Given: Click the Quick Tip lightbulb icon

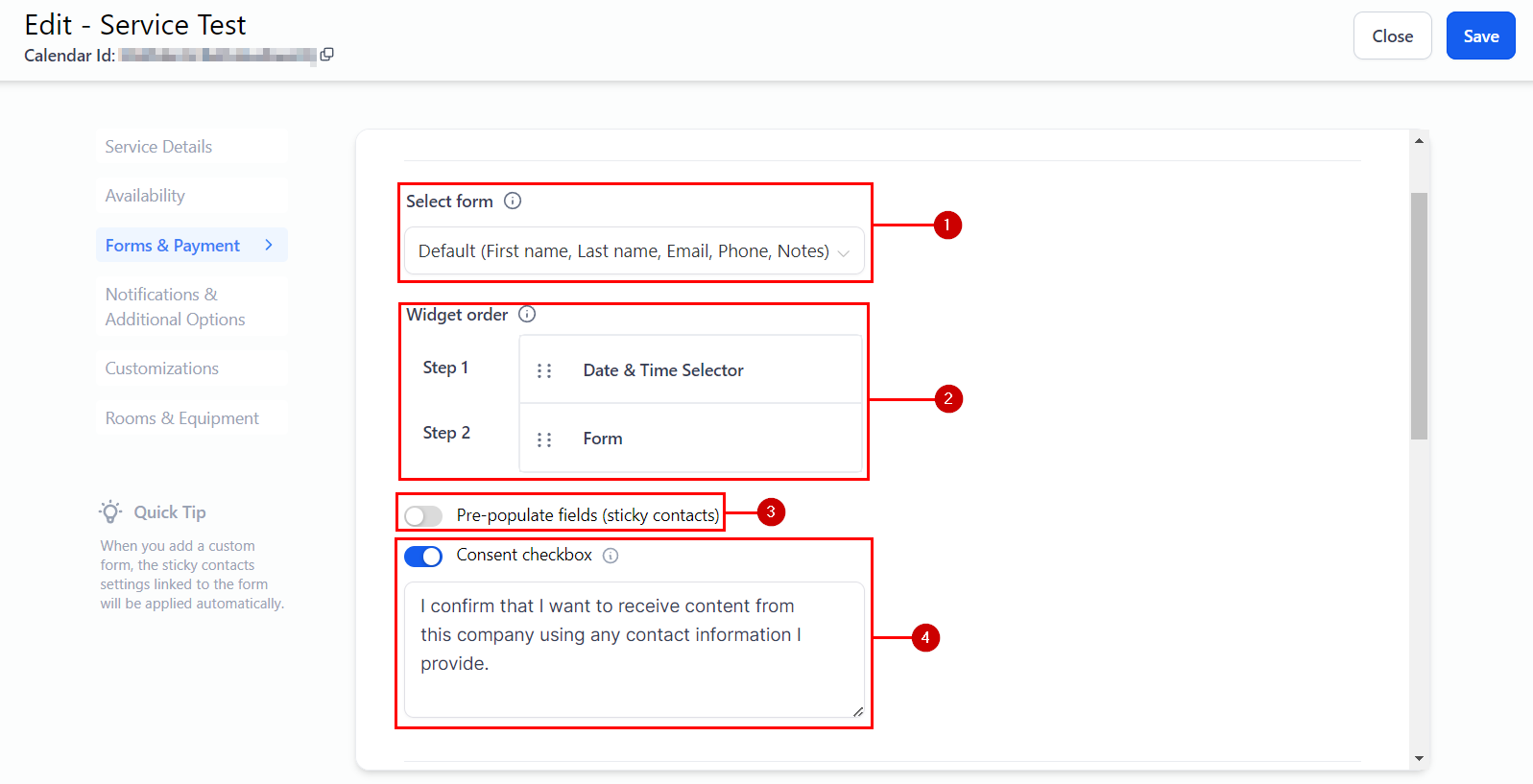Looking at the screenshot, I should (x=111, y=511).
